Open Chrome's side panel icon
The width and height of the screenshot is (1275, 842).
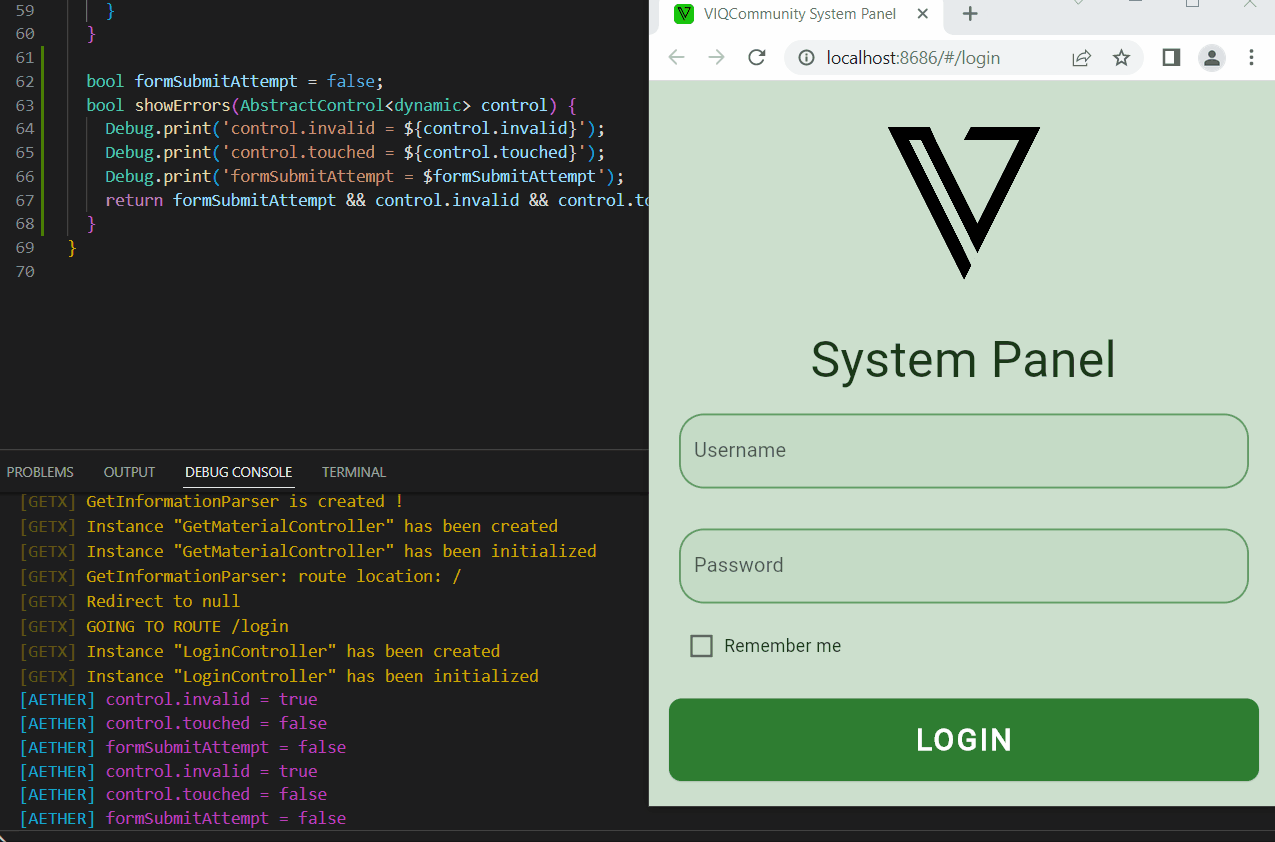1170,57
